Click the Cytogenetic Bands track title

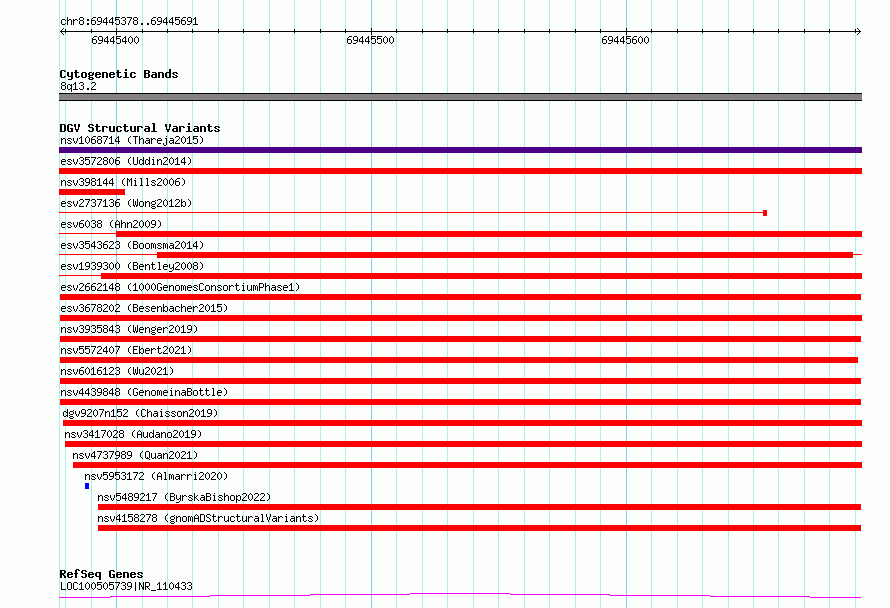[x=119, y=74]
